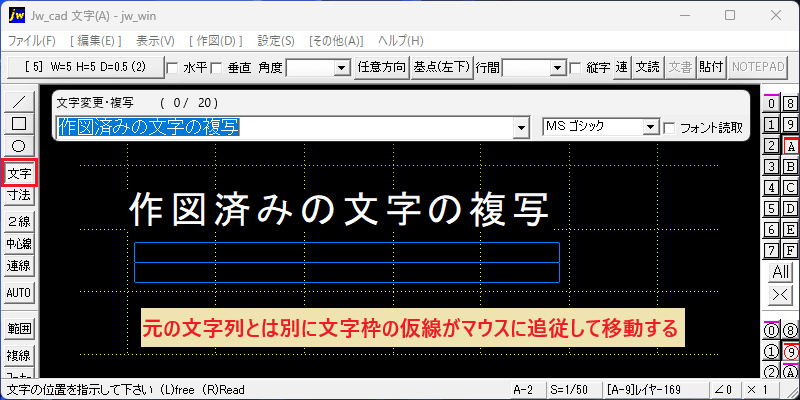This screenshot has width=800, height=400.
Task: Select layer group button 9 circled in red
Action: (790, 352)
